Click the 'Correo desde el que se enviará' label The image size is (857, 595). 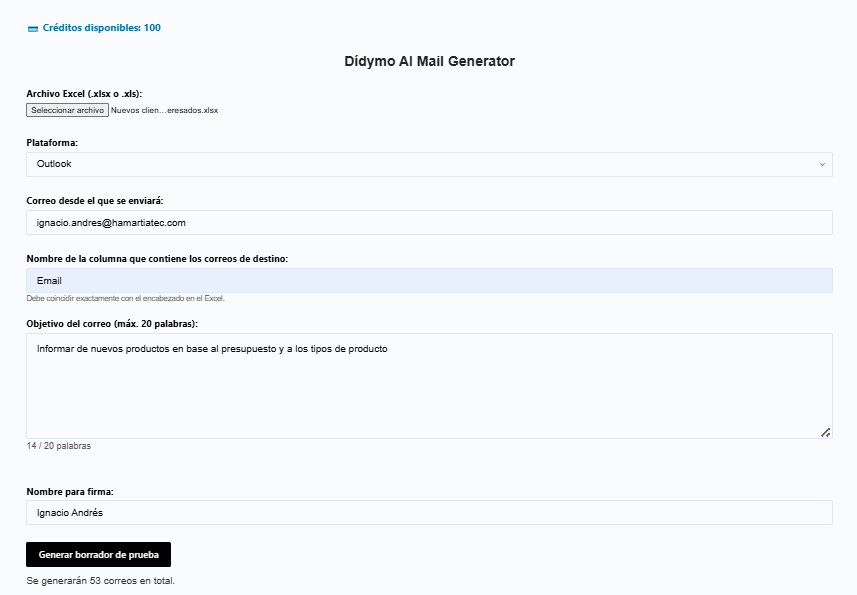pos(101,201)
